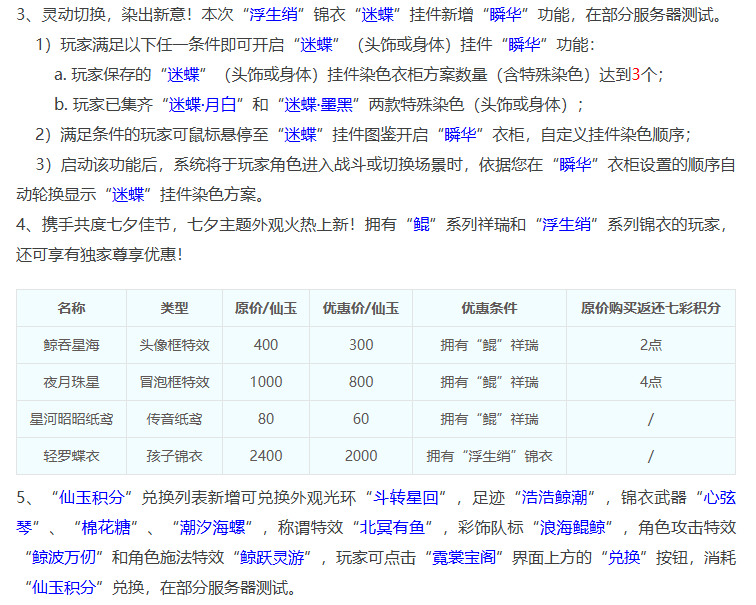Click original price 2400 for 轻罗蝶衣
The image size is (756, 605).
pyautogui.click(x=266, y=456)
